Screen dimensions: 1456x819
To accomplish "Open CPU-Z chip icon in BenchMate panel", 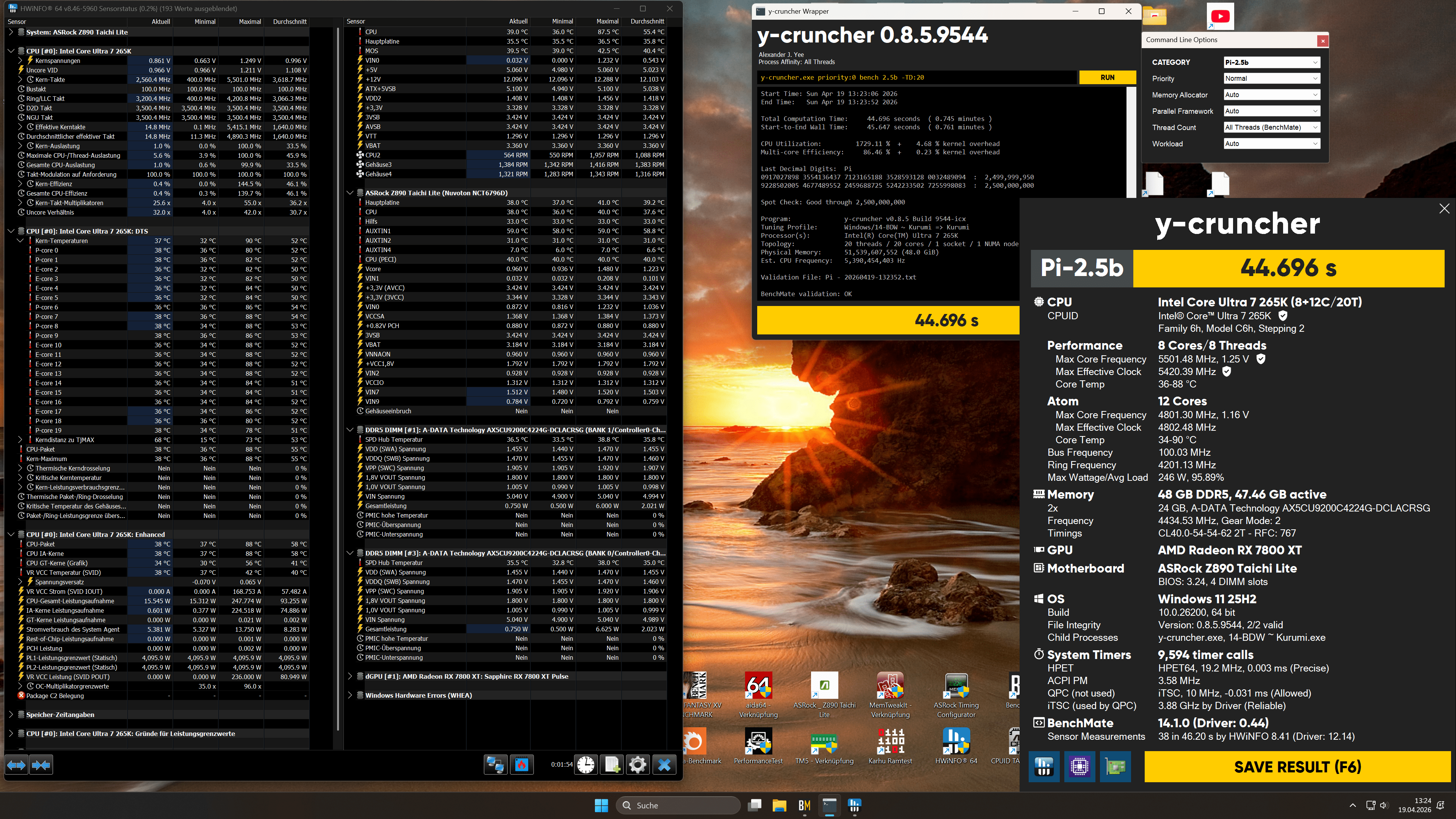I will pyautogui.click(x=1079, y=766).
